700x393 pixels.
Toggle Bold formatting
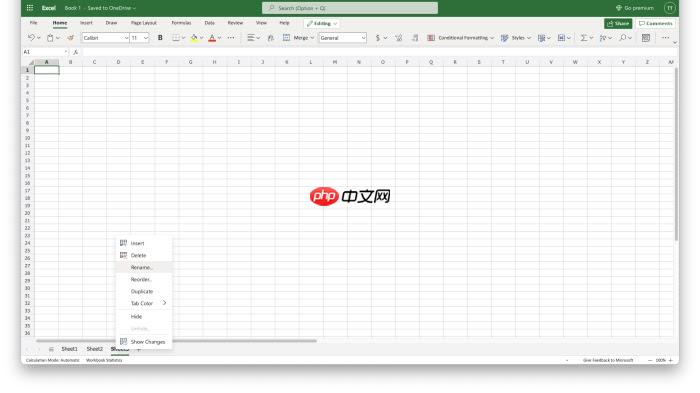point(160,38)
